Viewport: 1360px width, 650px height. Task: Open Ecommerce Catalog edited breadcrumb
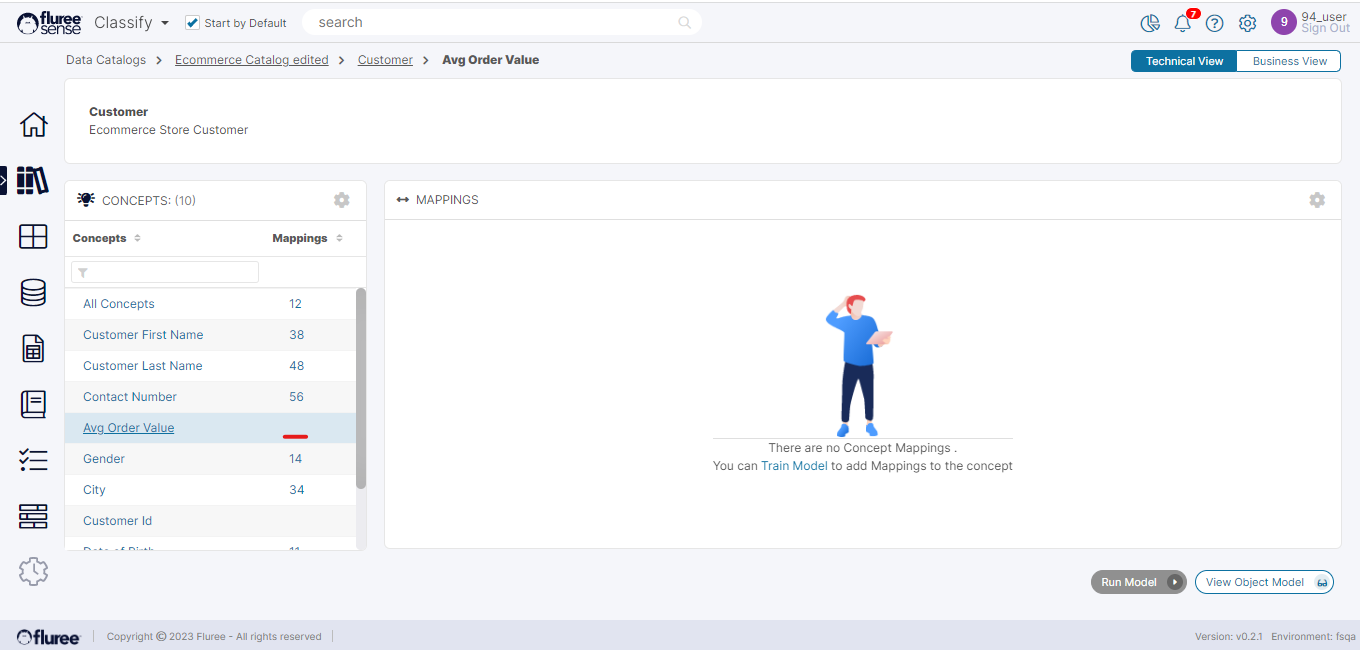(x=251, y=60)
